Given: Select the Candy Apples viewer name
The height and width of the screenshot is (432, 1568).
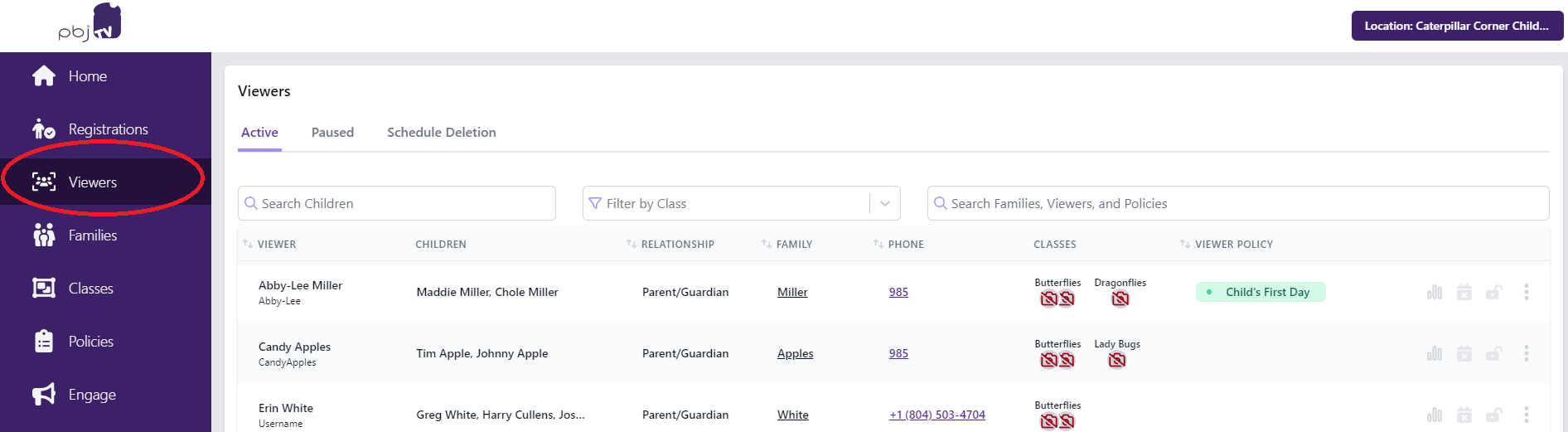Looking at the screenshot, I should [294, 347].
